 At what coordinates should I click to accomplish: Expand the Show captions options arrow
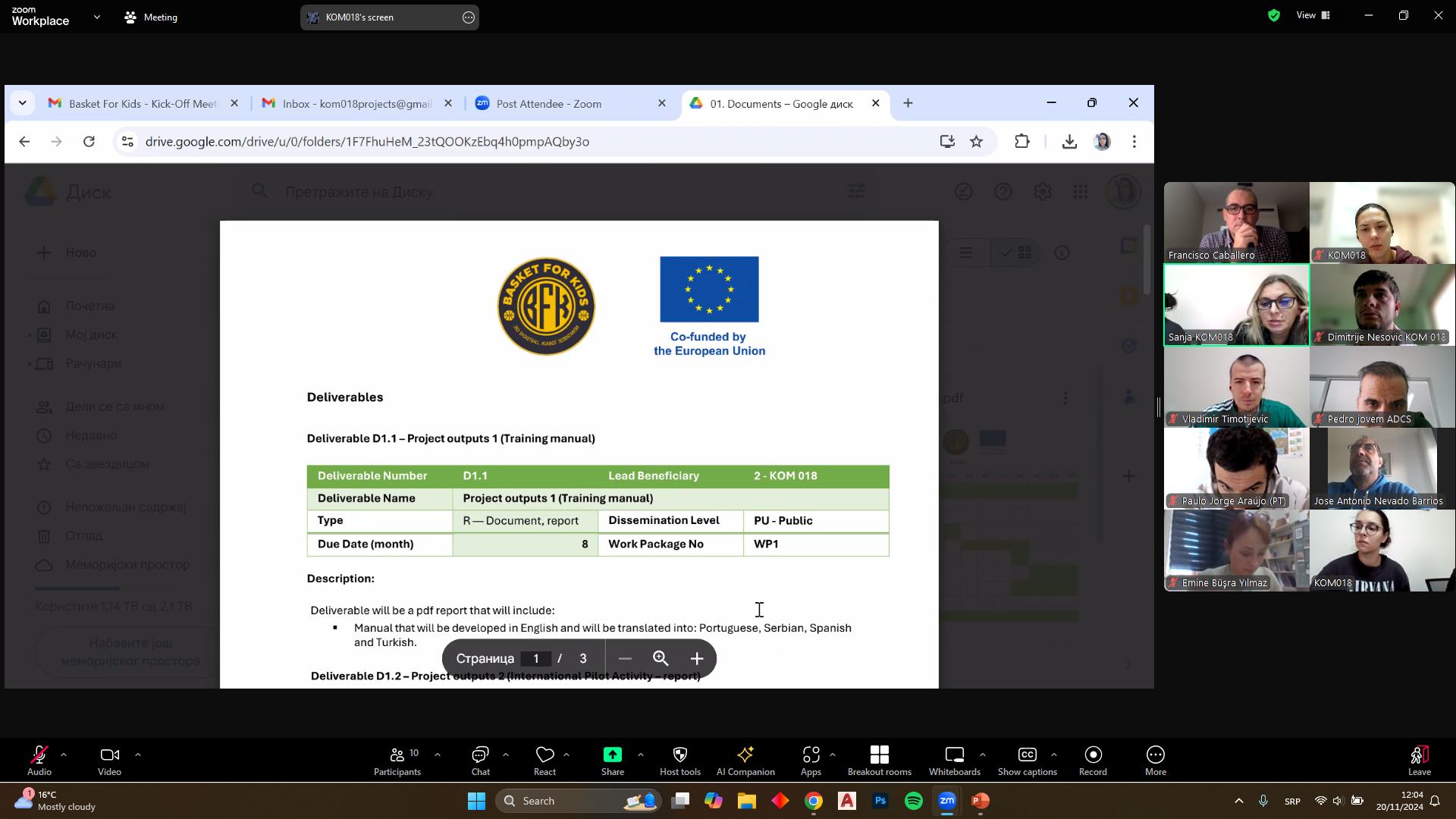tap(1054, 755)
